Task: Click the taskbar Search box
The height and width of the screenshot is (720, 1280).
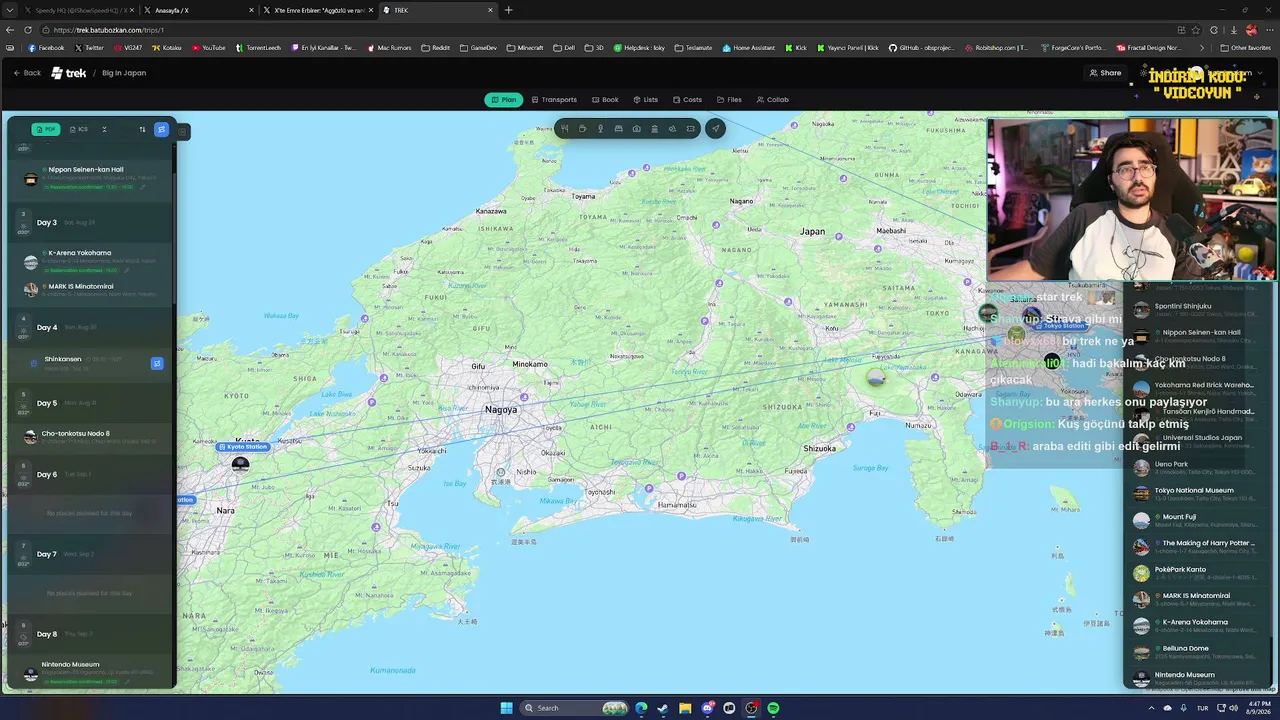Action: click(576, 708)
